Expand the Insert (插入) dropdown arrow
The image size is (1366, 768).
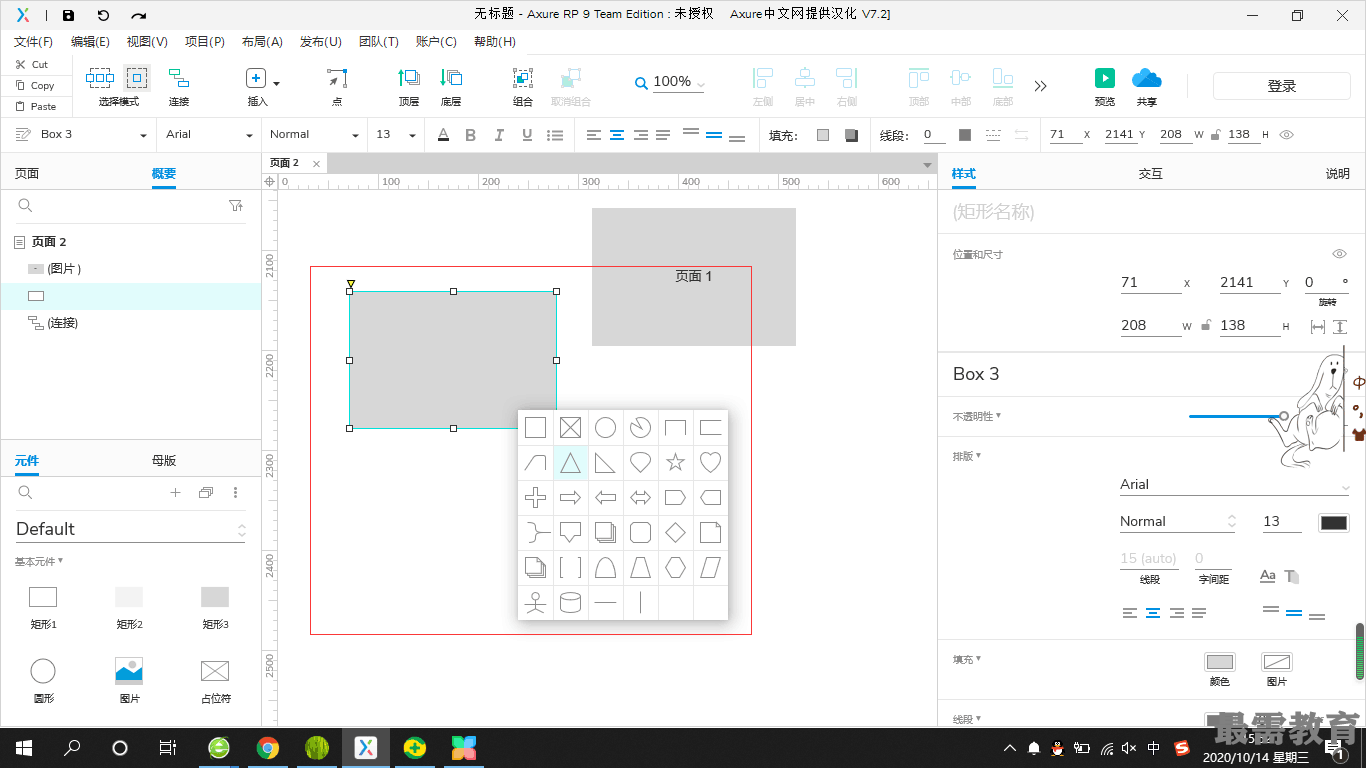click(277, 83)
